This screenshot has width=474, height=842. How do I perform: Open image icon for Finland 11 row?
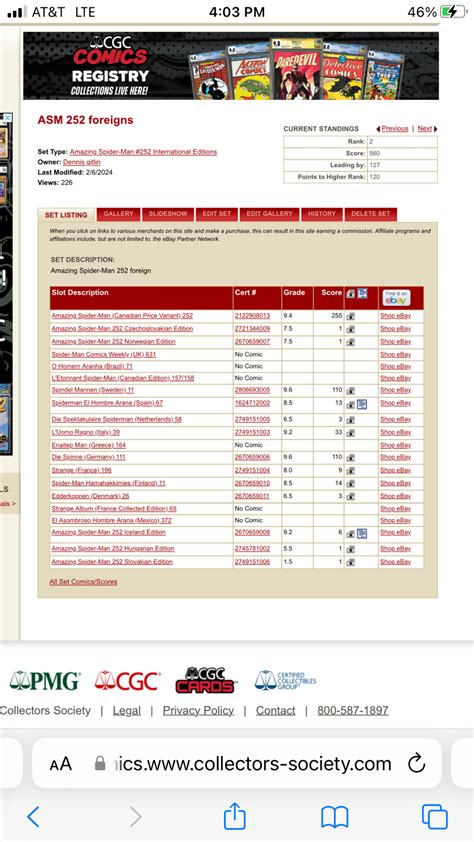pyautogui.click(x=350, y=484)
